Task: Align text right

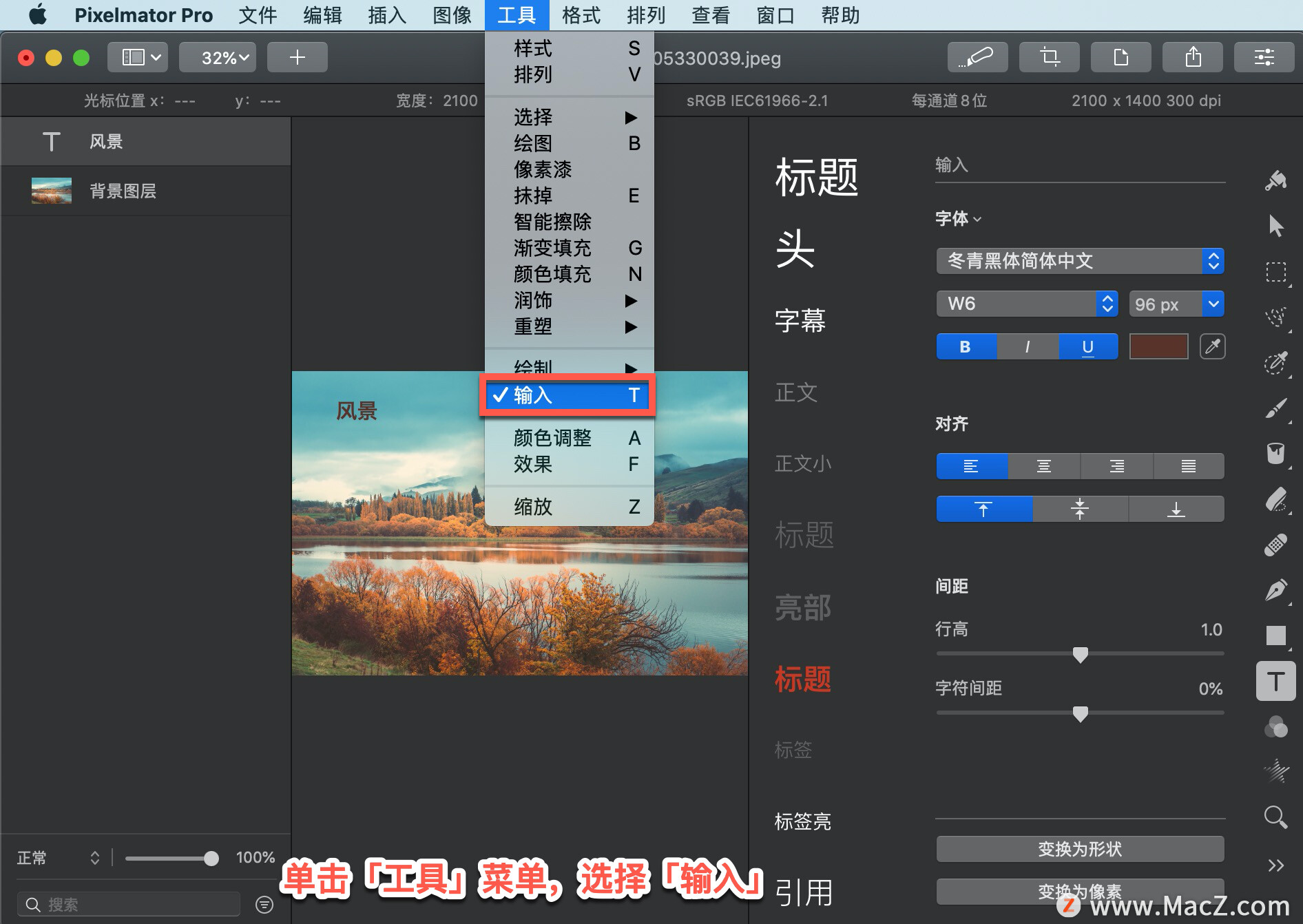Action: 1117,466
